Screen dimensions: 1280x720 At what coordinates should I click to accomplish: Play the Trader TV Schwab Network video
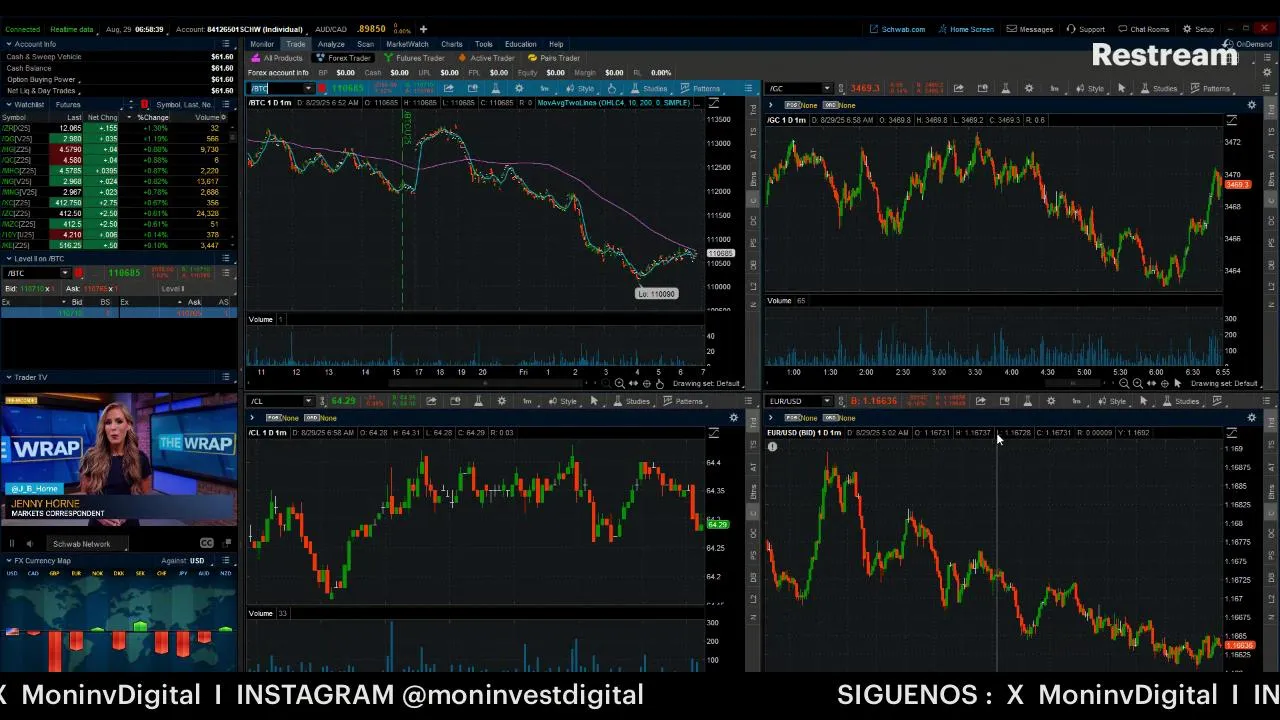pyautogui.click(x=12, y=544)
